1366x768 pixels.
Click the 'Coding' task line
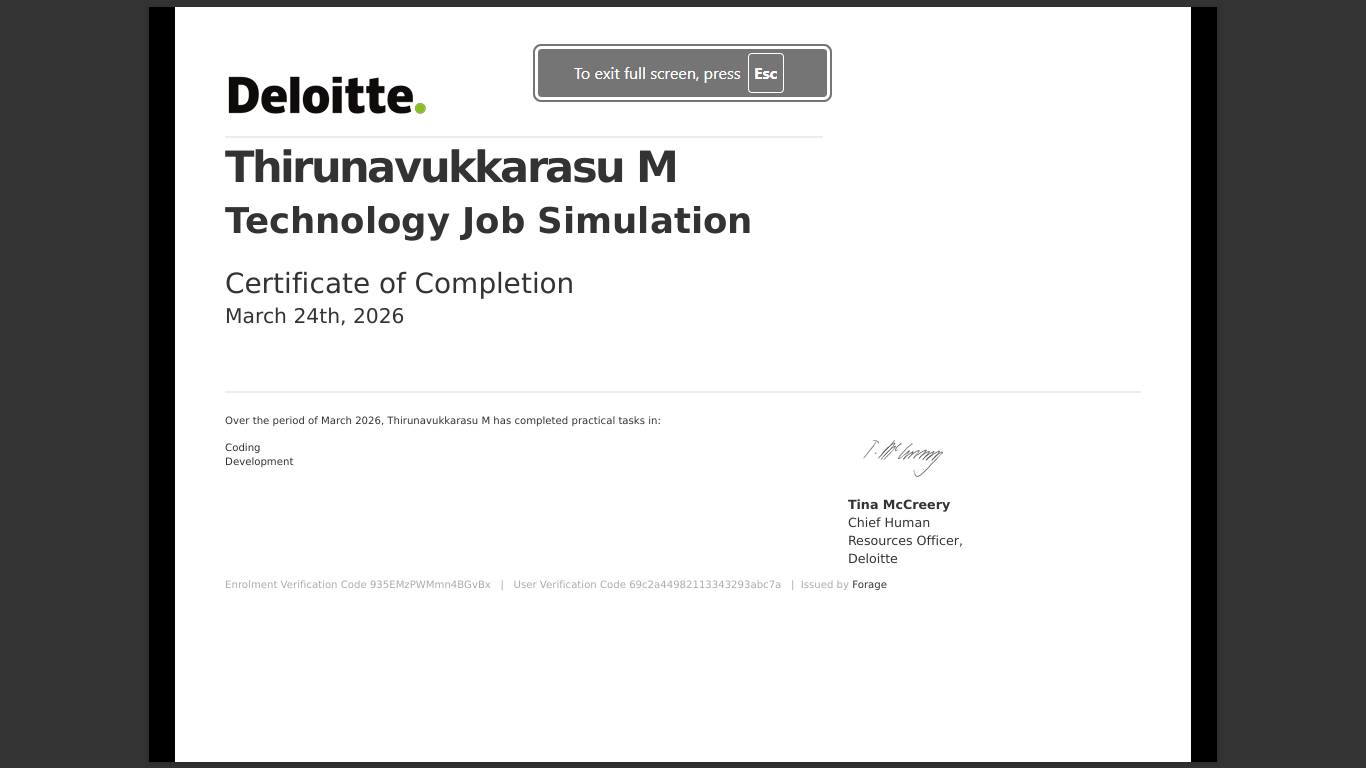click(x=243, y=448)
